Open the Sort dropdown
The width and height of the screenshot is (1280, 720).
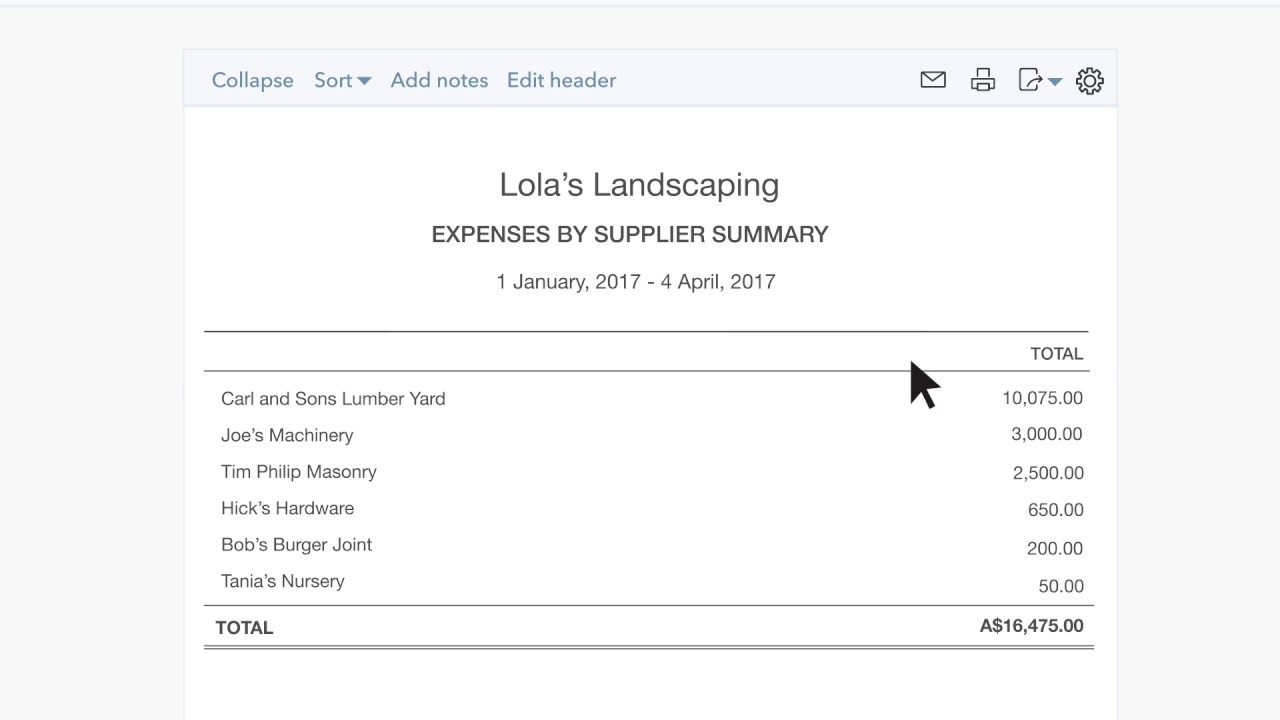(343, 80)
